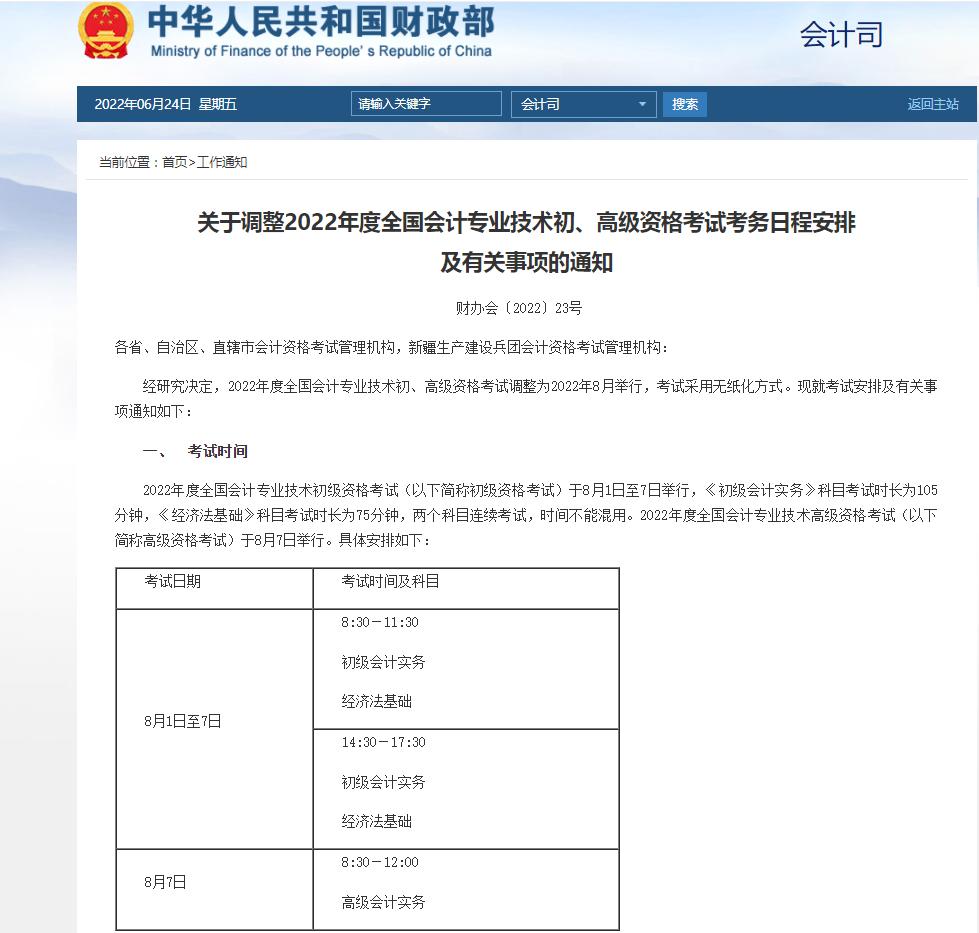This screenshot has height=933, width=979.
Task: Click the 中华人民共和国财政部 site title
Action: [321, 22]
